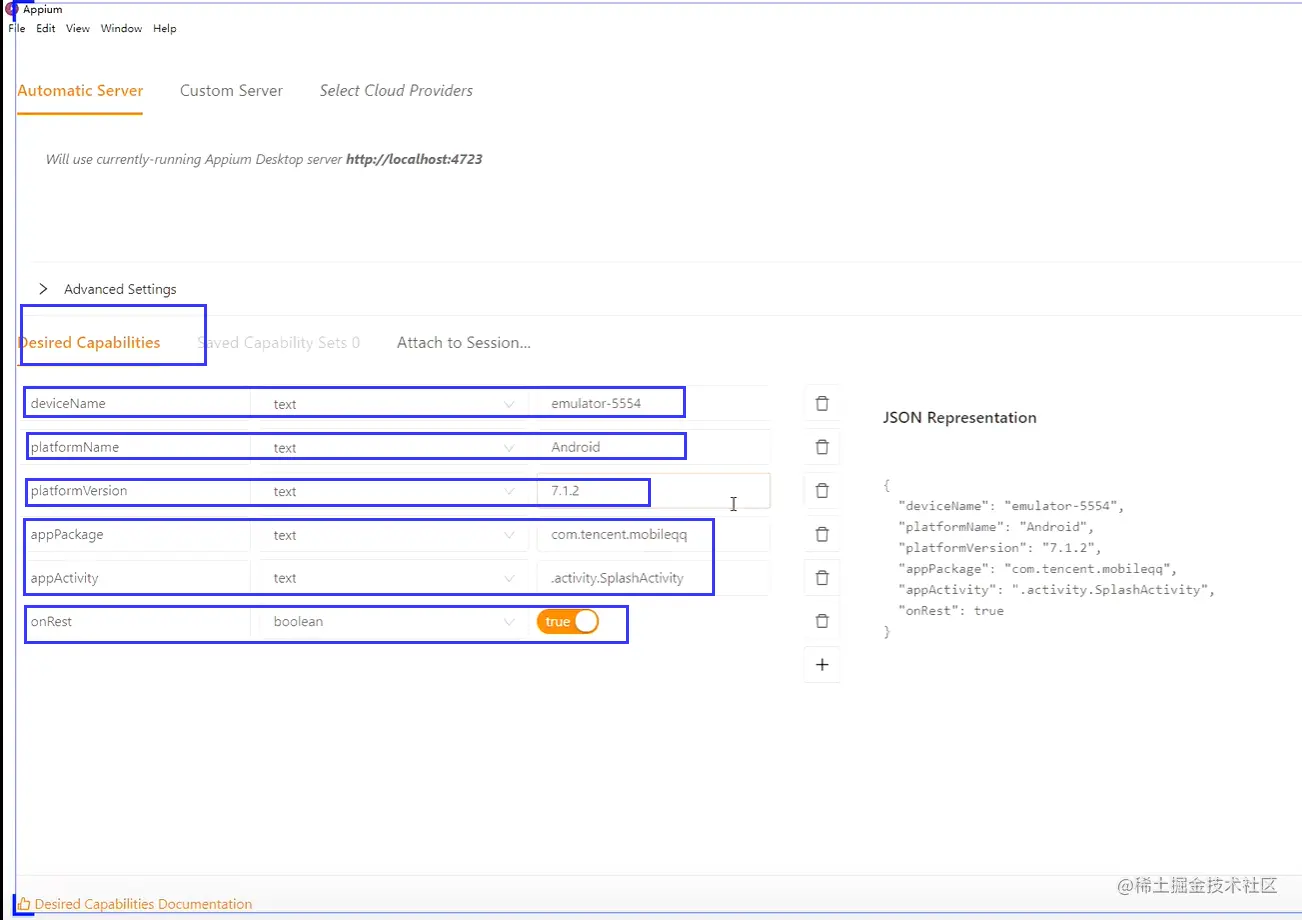The image size is (1302, 920).
Task: Delete the onRest capability row
Action: [x=822, y=621]
